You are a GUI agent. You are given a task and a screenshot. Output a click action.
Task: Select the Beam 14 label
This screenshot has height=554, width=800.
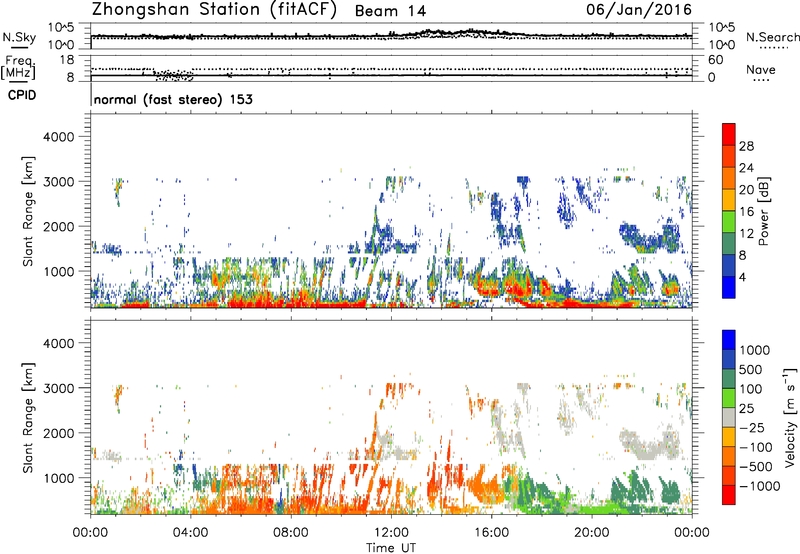coord(390,11)
